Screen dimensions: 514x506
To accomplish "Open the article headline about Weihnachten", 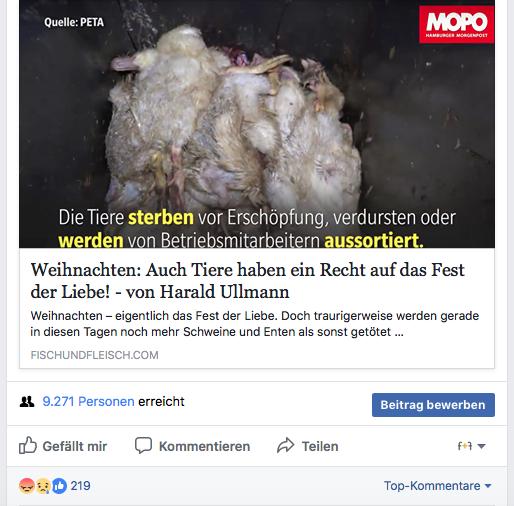I will (x=247, y=281).
